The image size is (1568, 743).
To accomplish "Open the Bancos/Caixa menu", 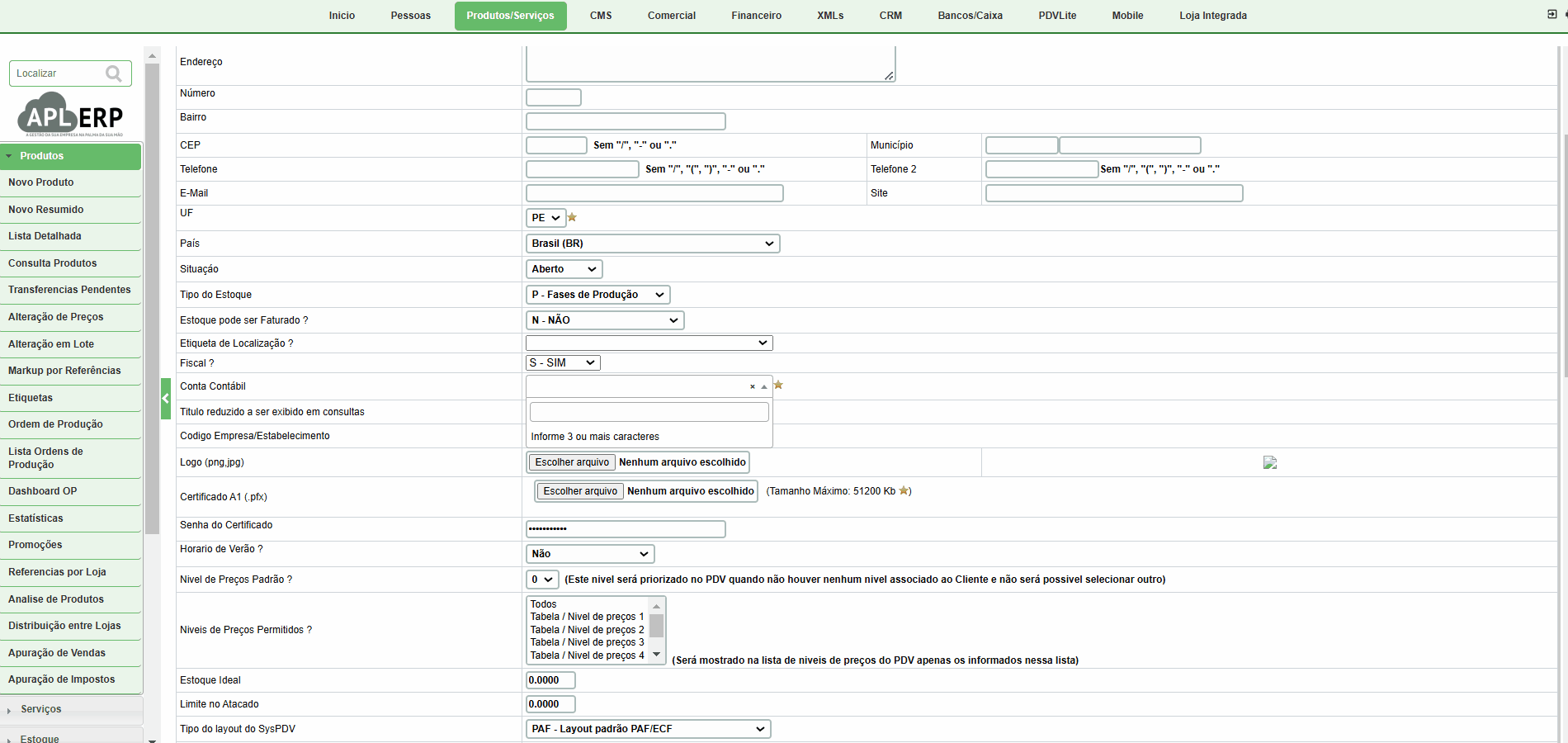I will 971,16.
